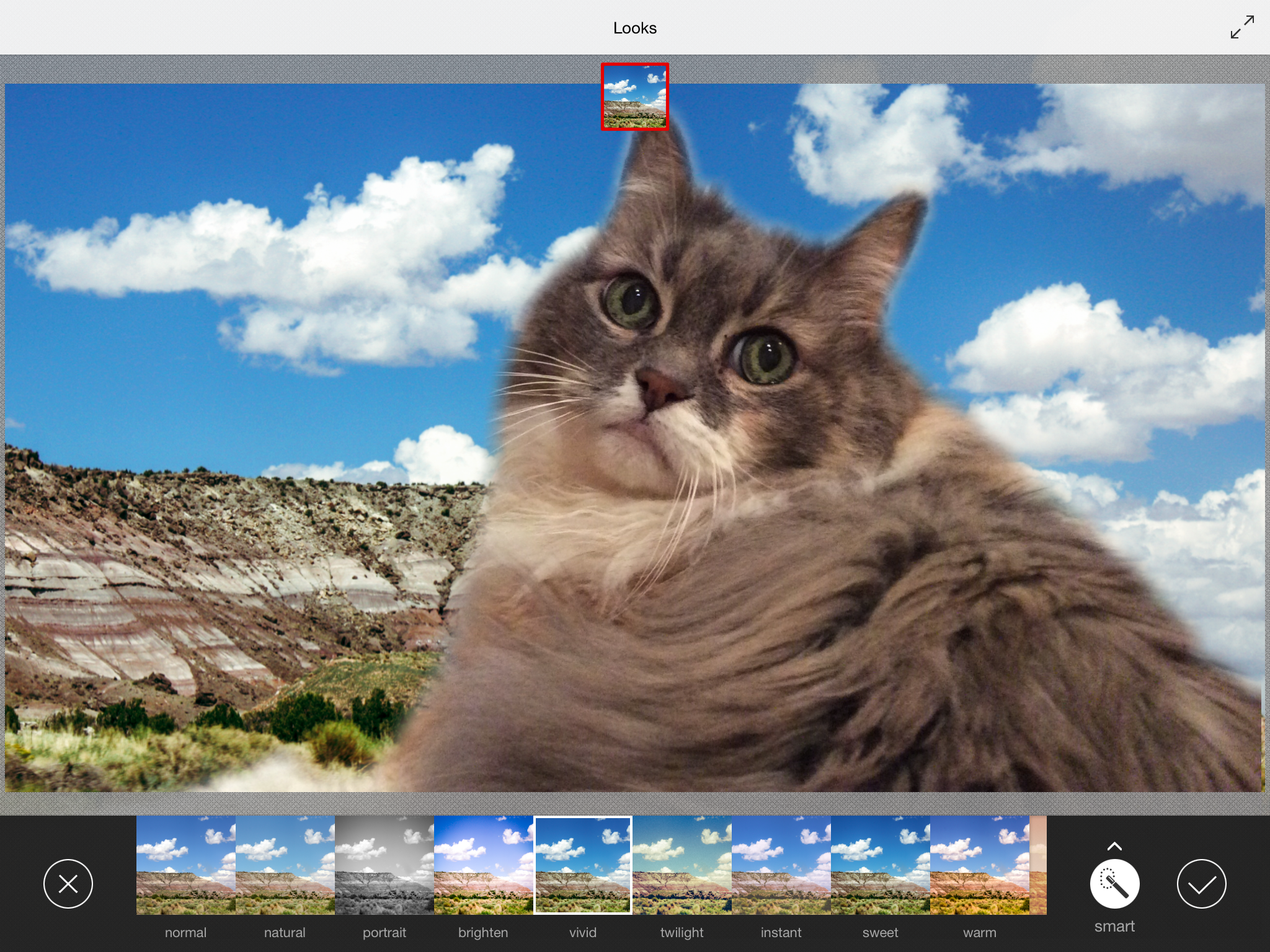Expand the smart options chevron

pos(1114,846)
